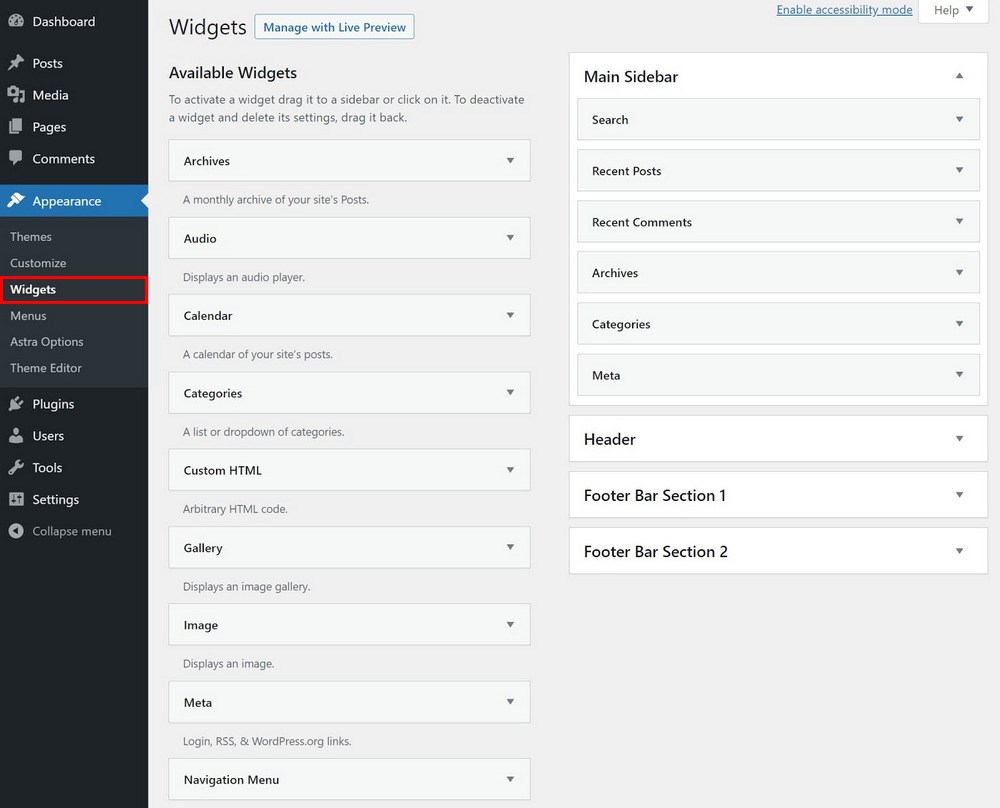This screenshot has width=1000, height=808.
Task: Open the Dashboard menu
Action: [x=64, y=22]
